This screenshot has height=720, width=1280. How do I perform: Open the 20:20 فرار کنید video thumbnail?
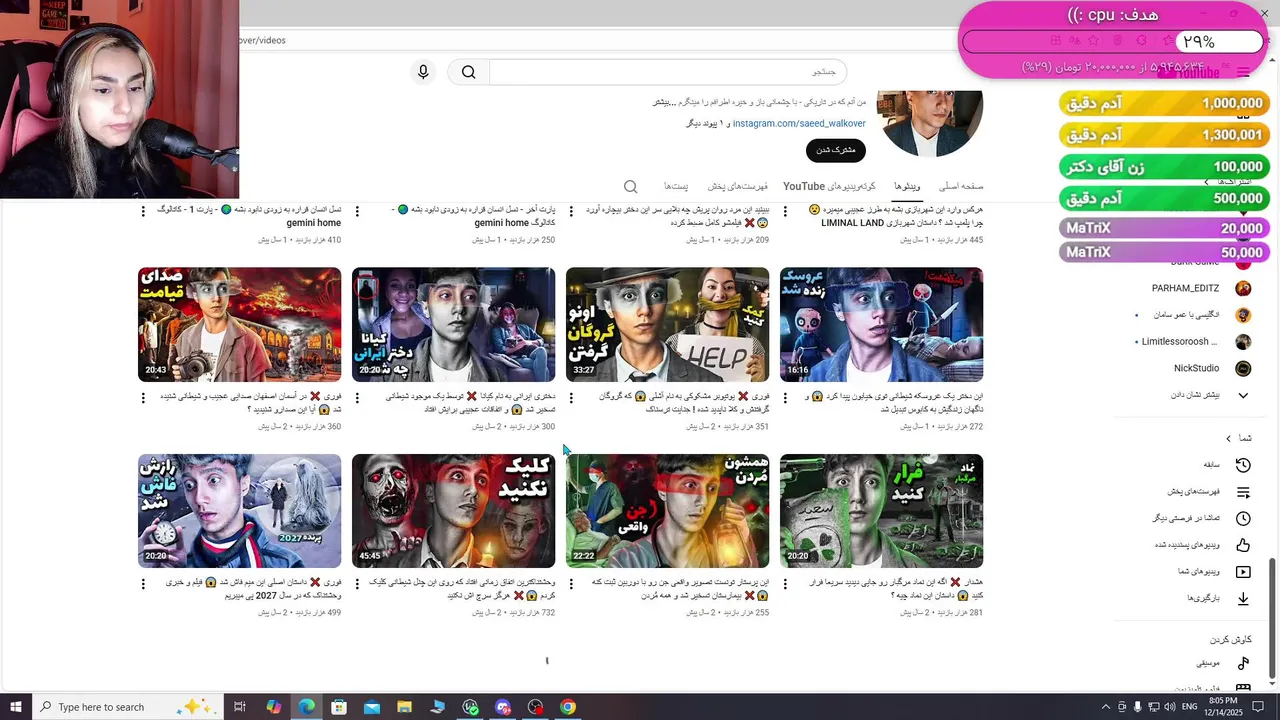coord(882,511)
